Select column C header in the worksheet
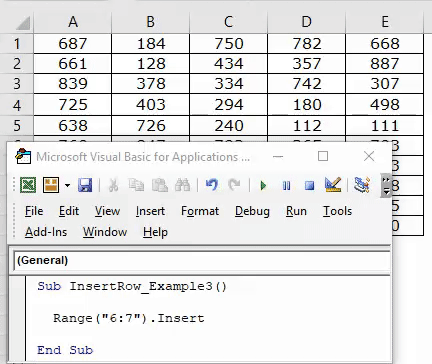 point(228,22)
